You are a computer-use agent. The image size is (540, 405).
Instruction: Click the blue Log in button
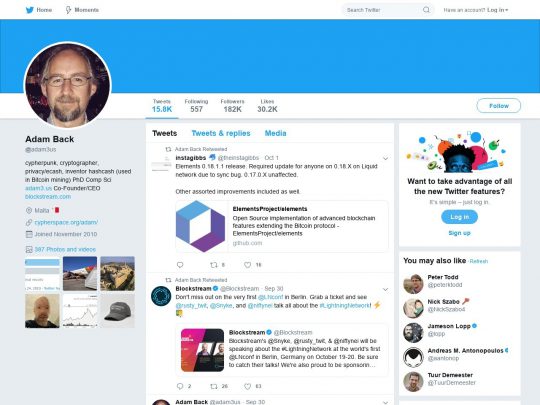(x=459, y=217)
